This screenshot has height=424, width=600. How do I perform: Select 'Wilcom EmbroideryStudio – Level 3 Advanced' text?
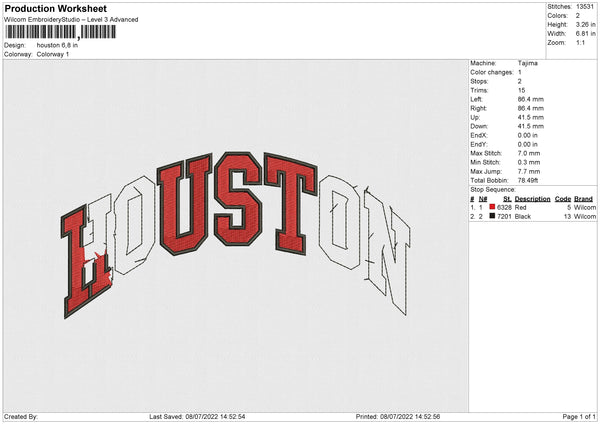pos(71,20)
